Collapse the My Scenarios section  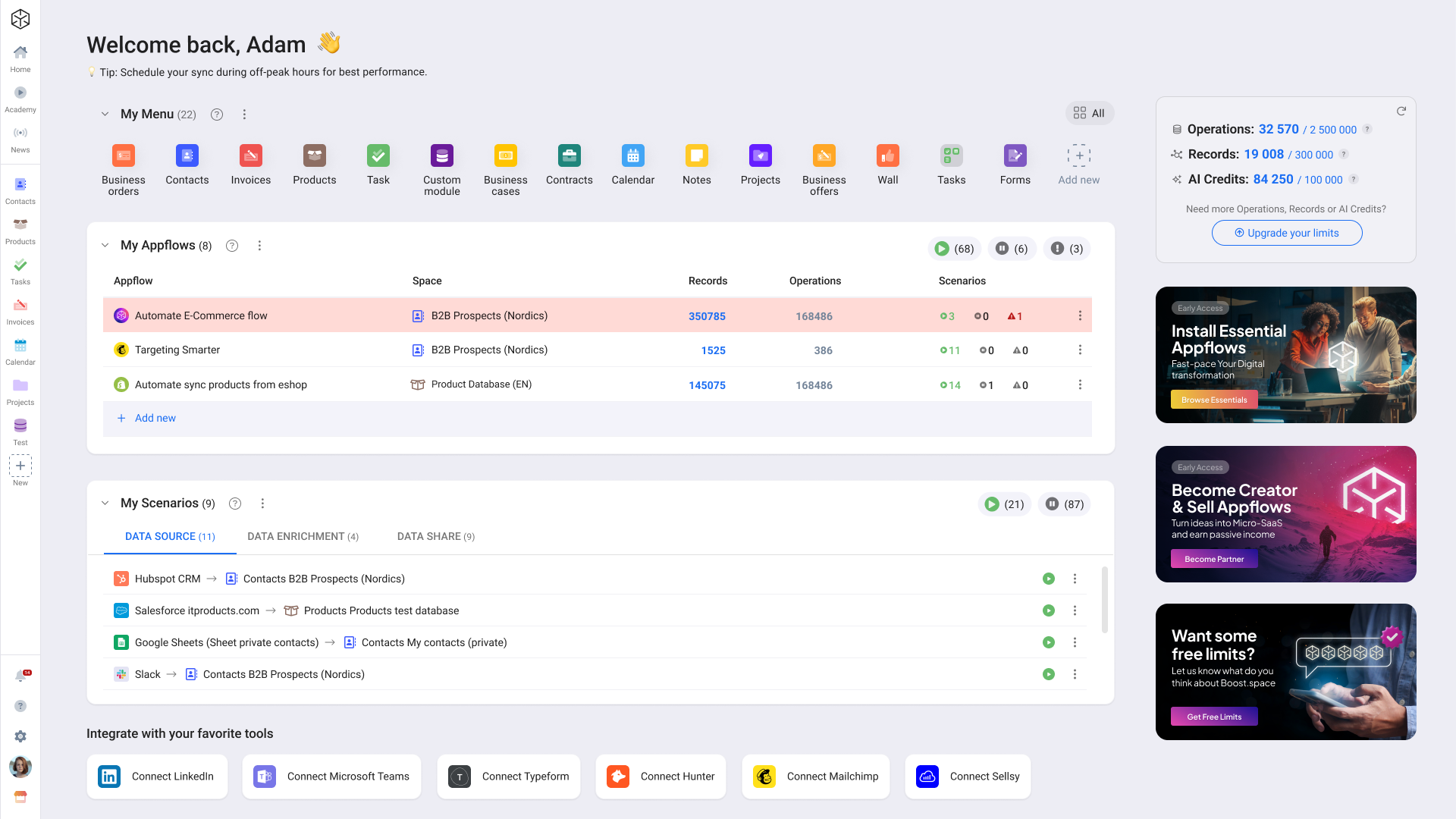[105, 503]
